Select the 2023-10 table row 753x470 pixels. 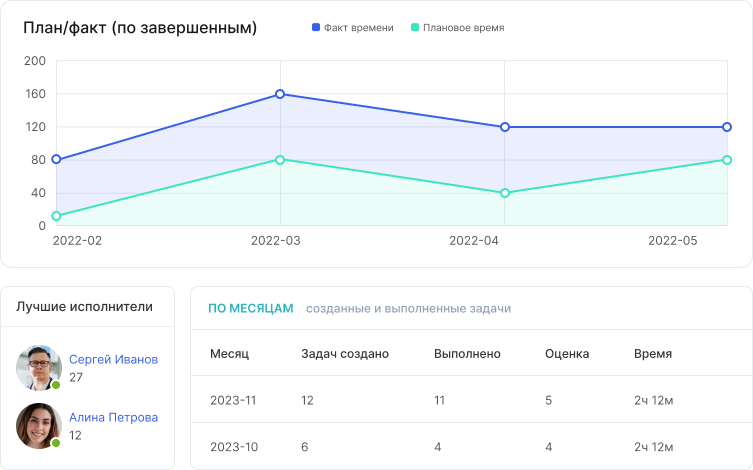tap(470, 446)
